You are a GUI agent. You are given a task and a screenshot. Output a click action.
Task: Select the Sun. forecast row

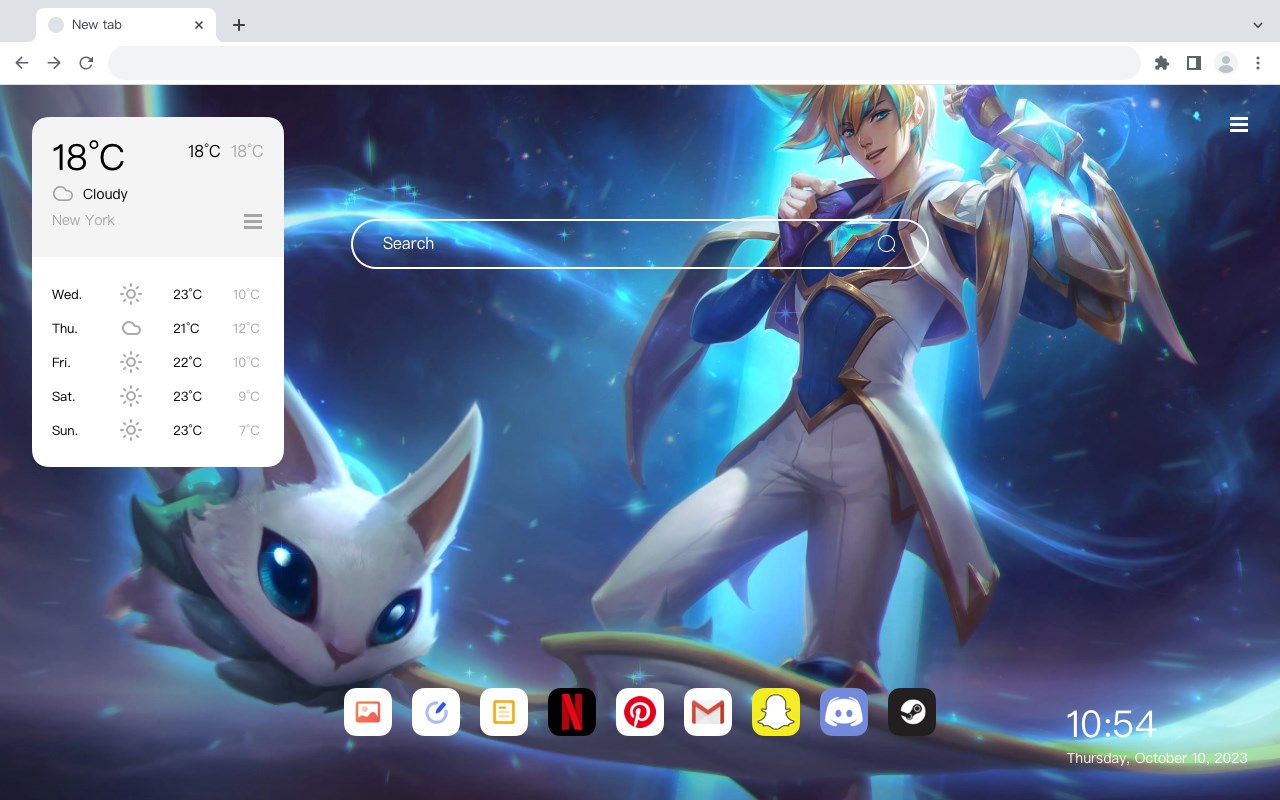point(158,430)
